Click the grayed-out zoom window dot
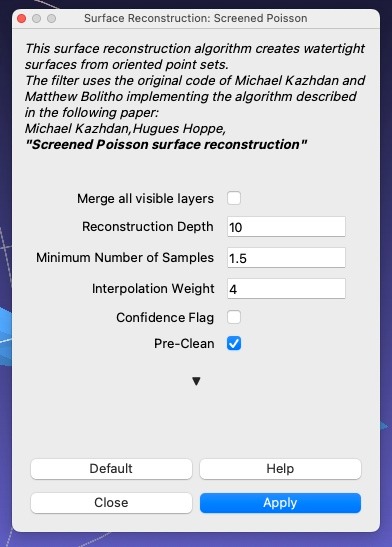The image size is (392, 547). point(52,18)
